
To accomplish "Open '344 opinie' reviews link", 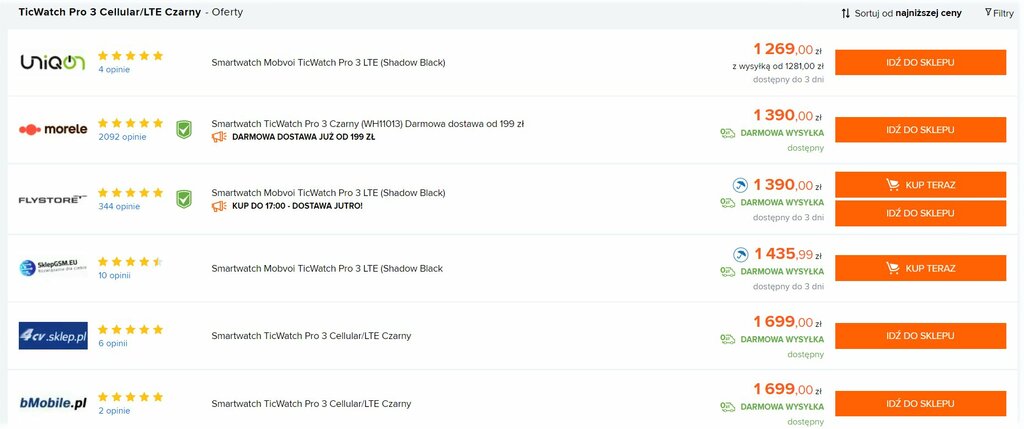I will coord(120,207).
